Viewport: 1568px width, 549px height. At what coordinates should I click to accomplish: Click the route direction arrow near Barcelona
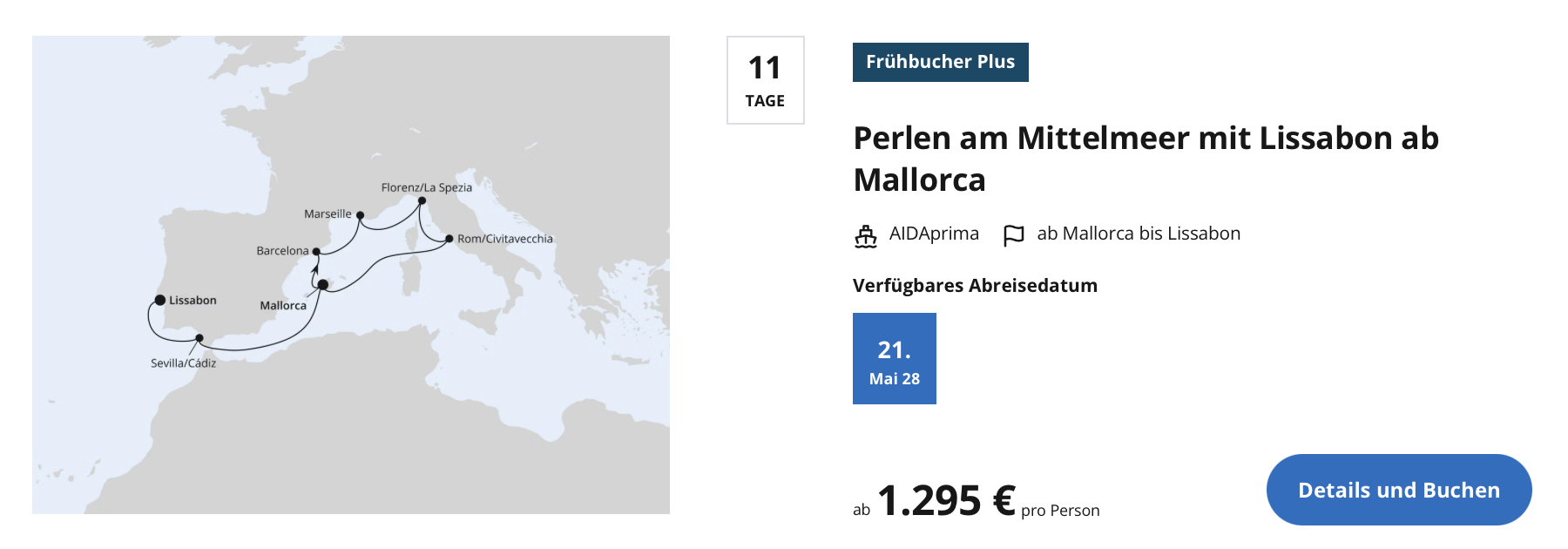pos(314,269)
